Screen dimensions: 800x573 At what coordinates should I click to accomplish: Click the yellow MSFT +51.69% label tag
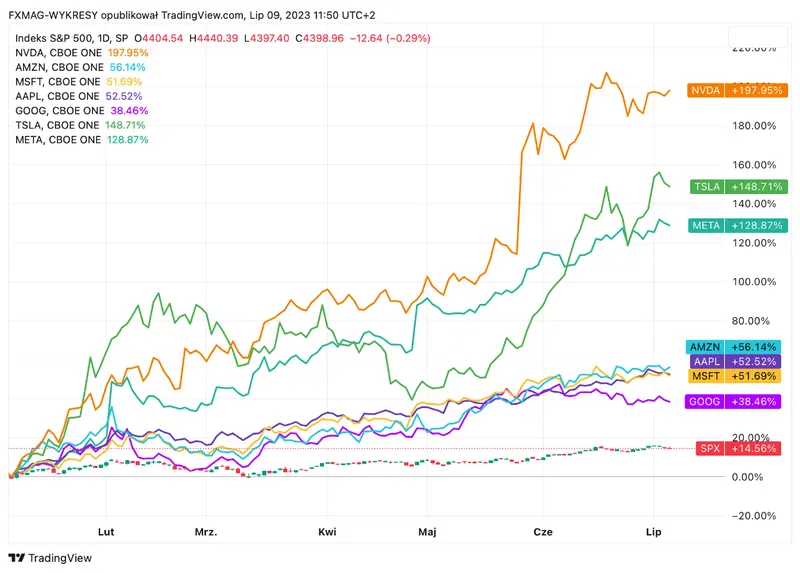737,375
